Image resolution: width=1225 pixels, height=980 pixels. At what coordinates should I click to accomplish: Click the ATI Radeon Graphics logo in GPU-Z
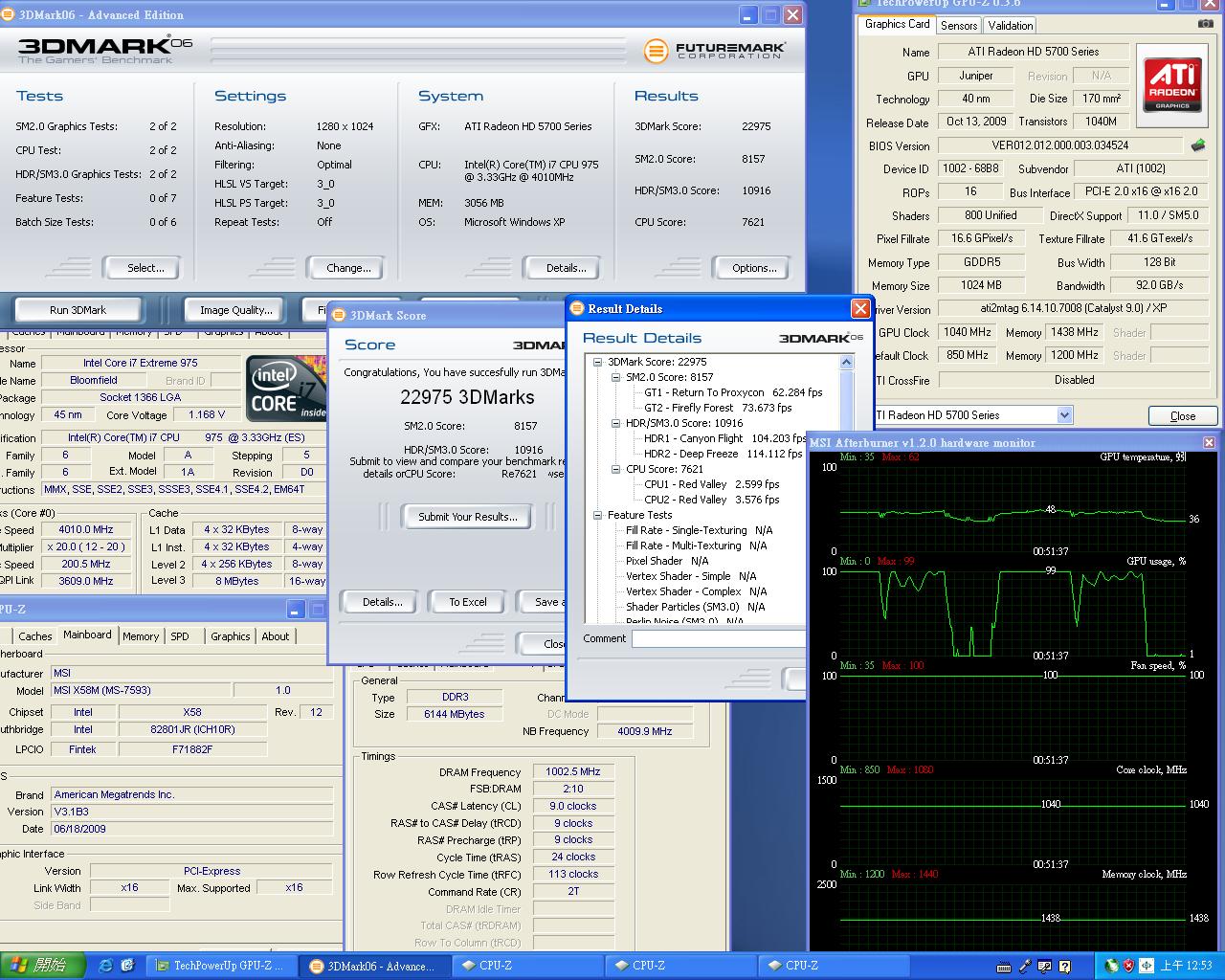tap(1172, 84)
